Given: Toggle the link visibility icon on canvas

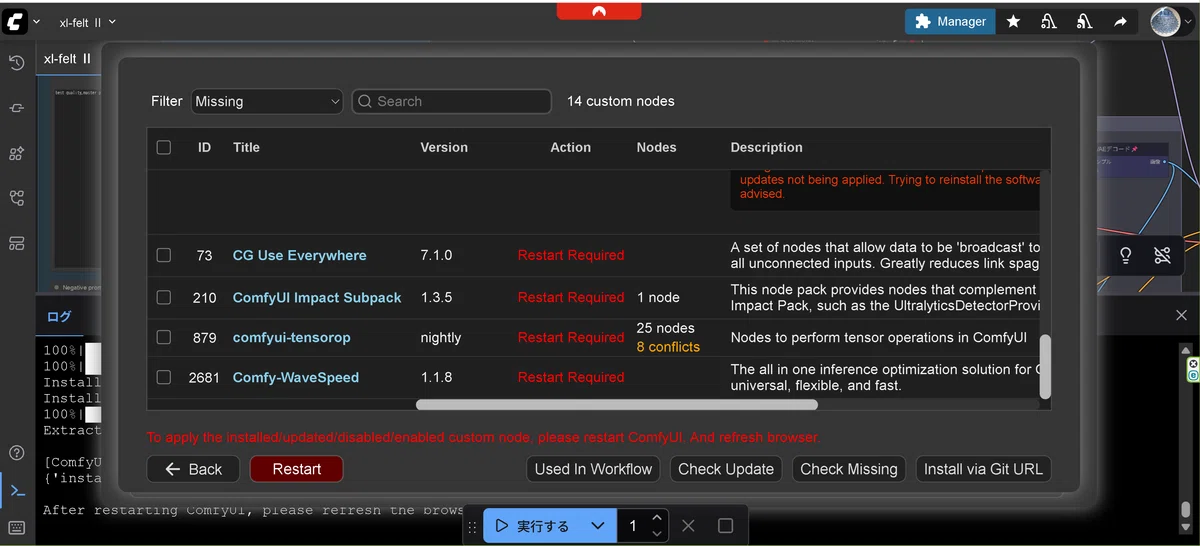Looking at the screenshot, I should coord(1161,256).
